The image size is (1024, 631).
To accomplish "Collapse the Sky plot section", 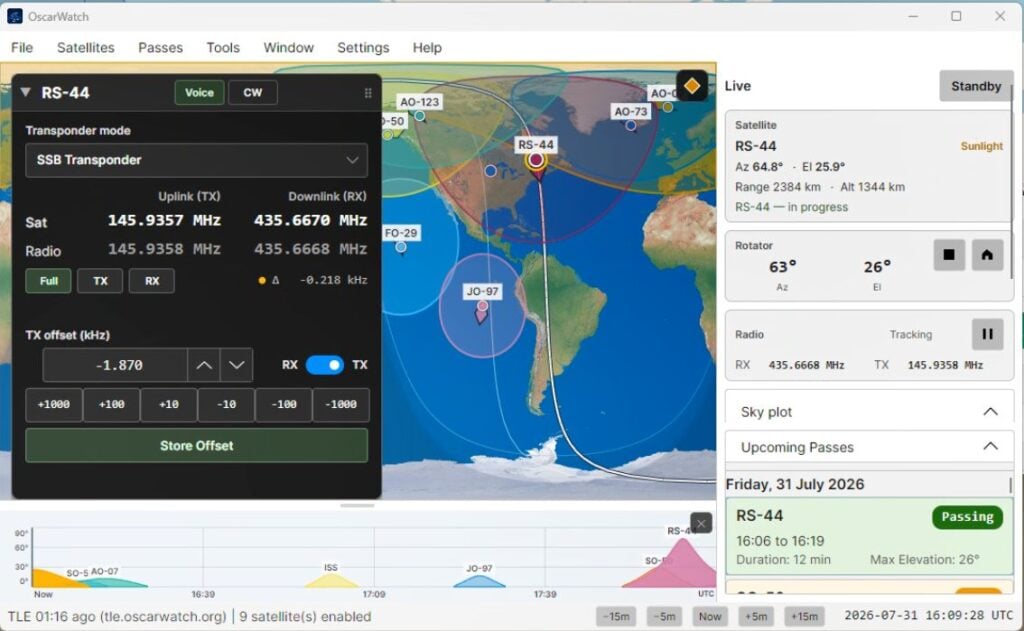I will (x=990, y=412).
